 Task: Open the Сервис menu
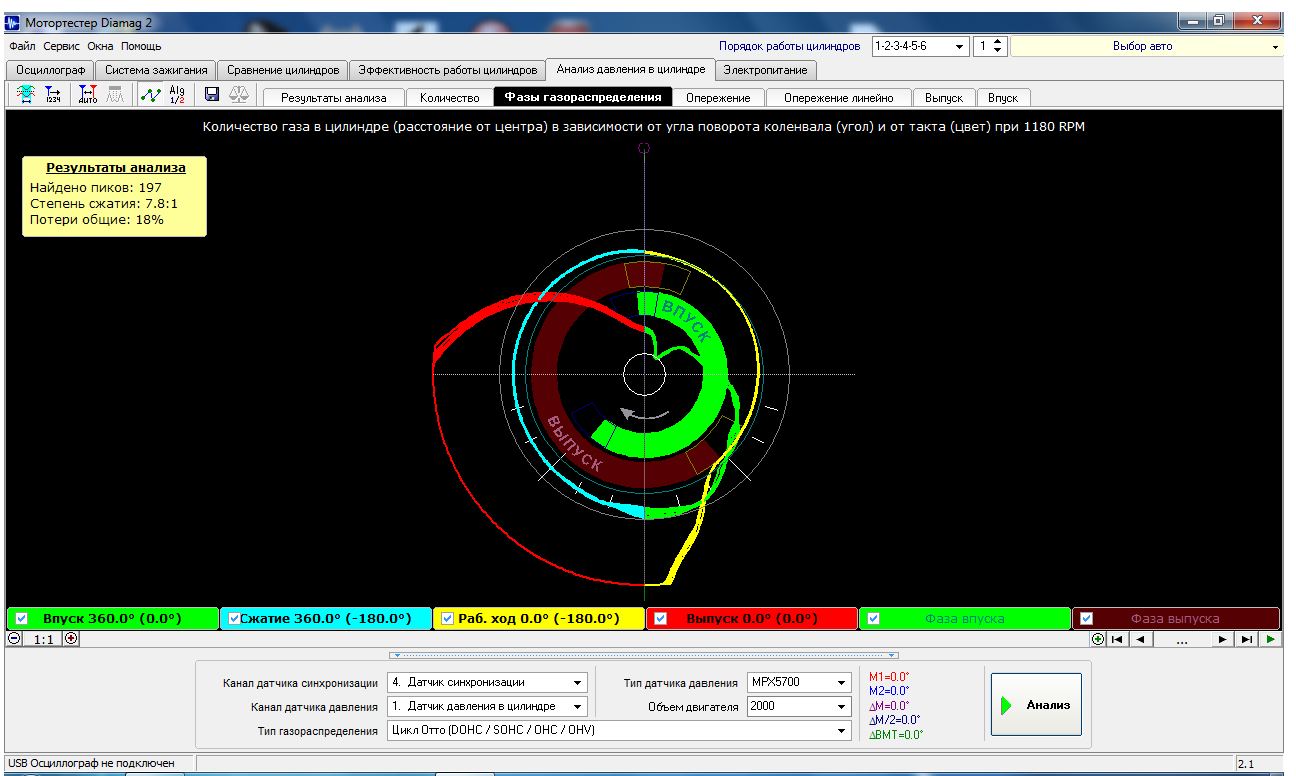point(61,46)
